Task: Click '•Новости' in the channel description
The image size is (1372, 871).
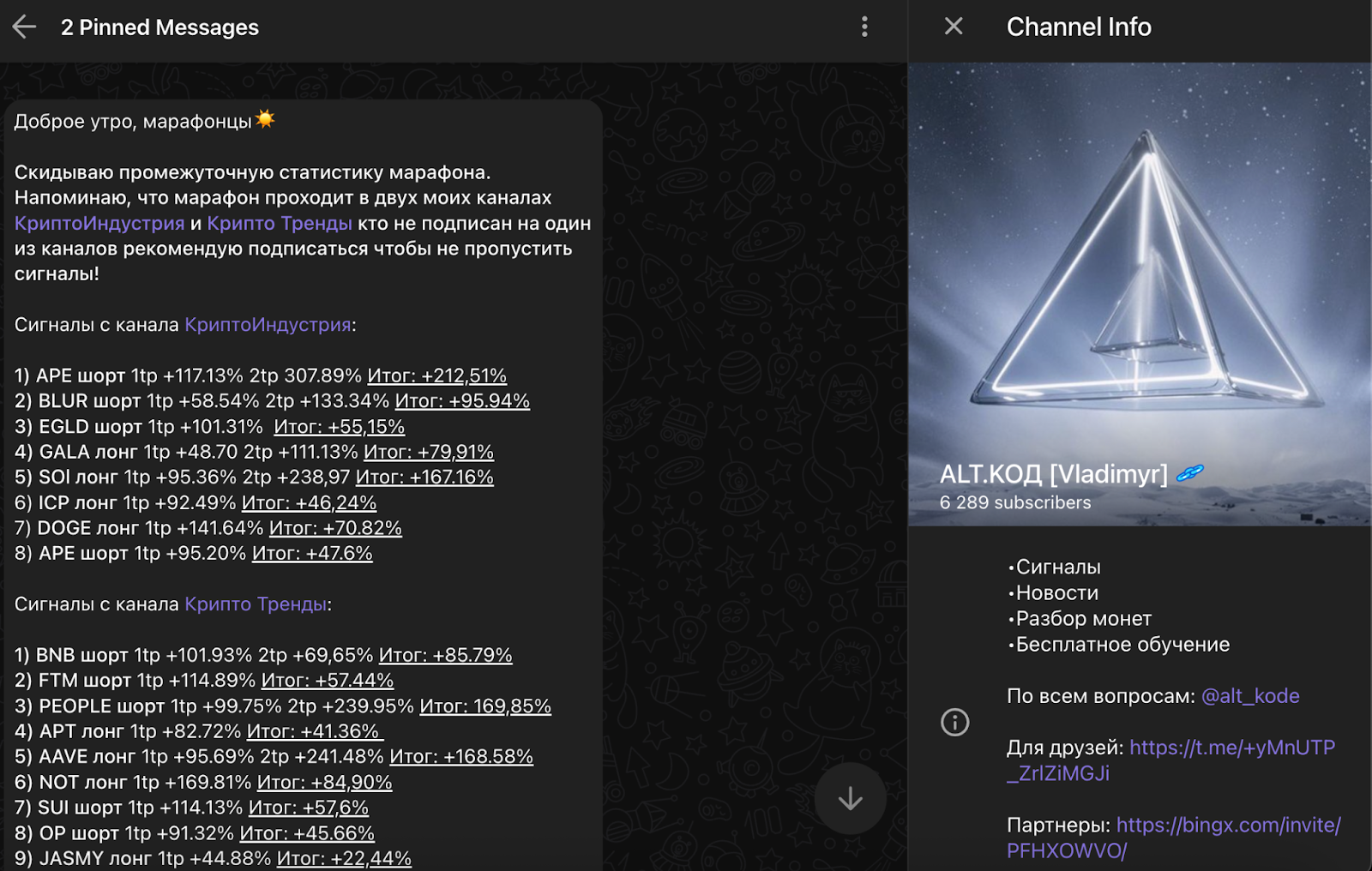Action: click(x=1054, y=593)
